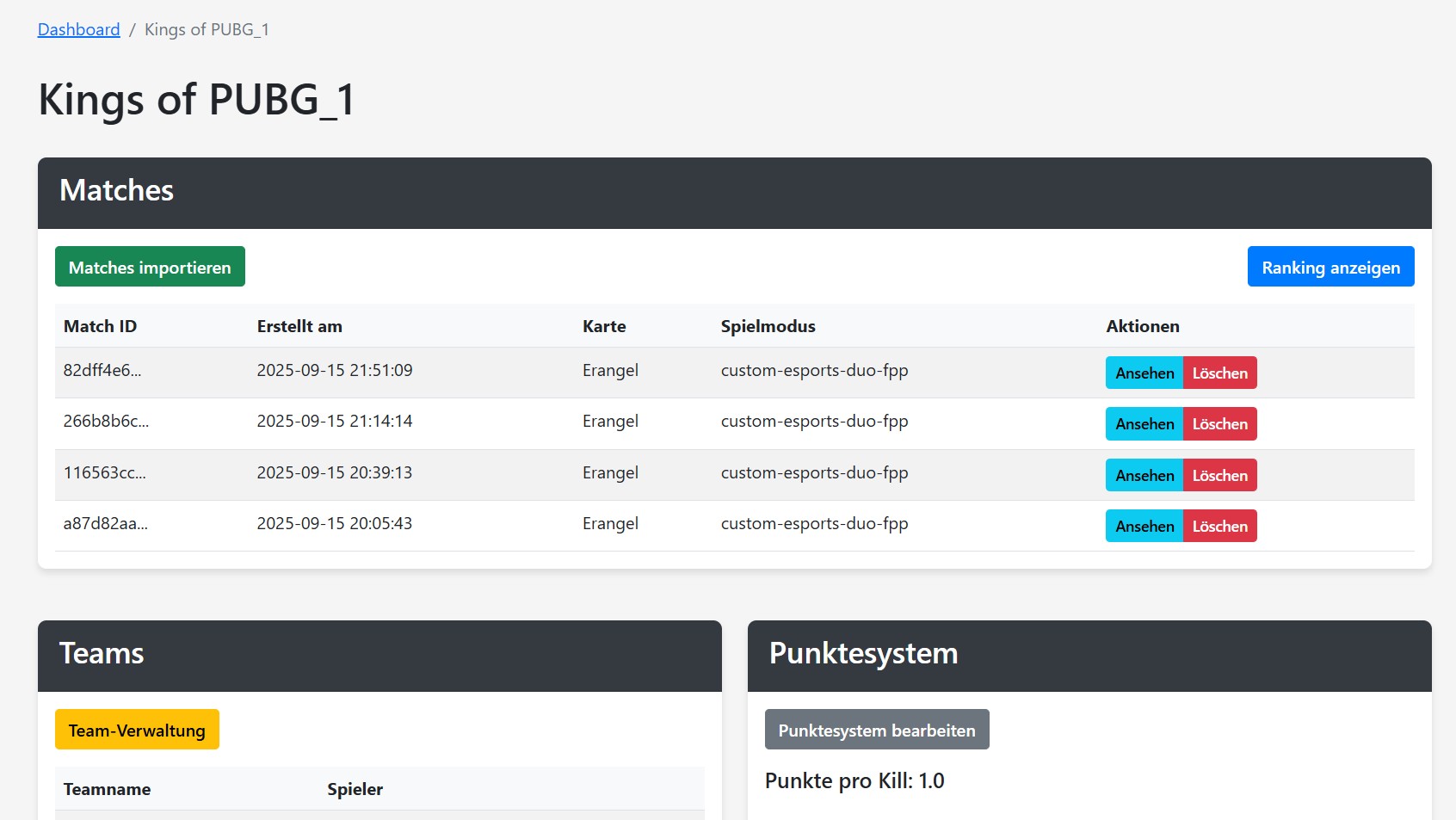
Task: Open the Dashboard breadcrumb link
Action: (78, 29)
